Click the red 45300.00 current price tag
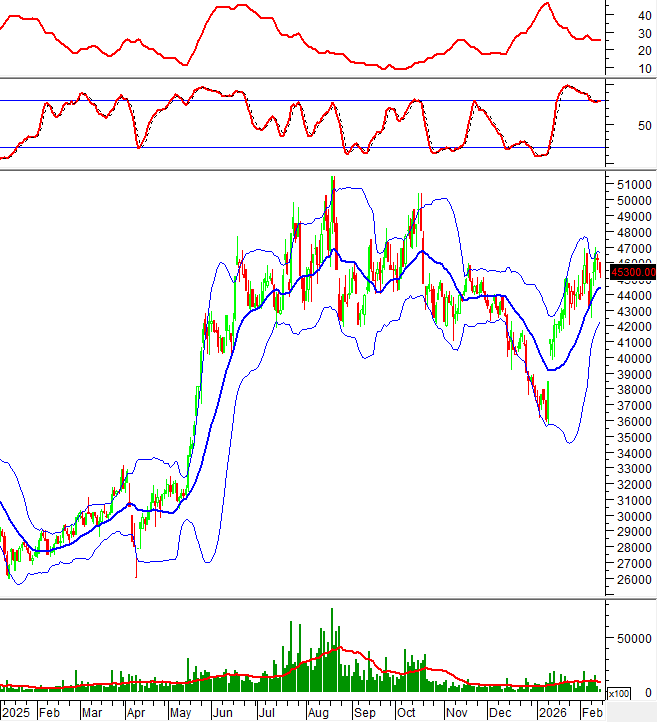Viewport: 657px width, 722px height. 632,270
